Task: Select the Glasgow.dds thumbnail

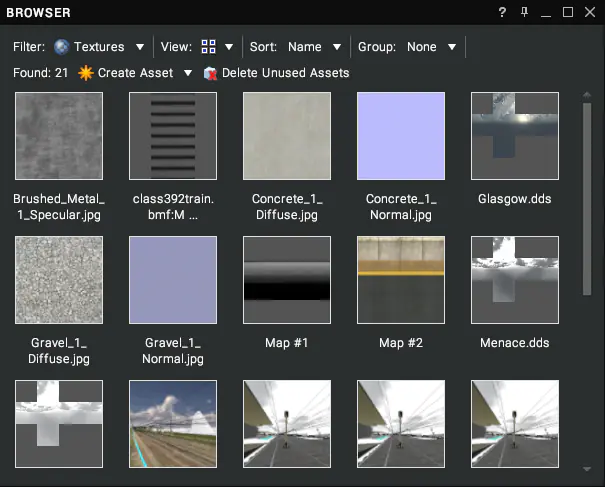Action: click(x=515, y=136)
